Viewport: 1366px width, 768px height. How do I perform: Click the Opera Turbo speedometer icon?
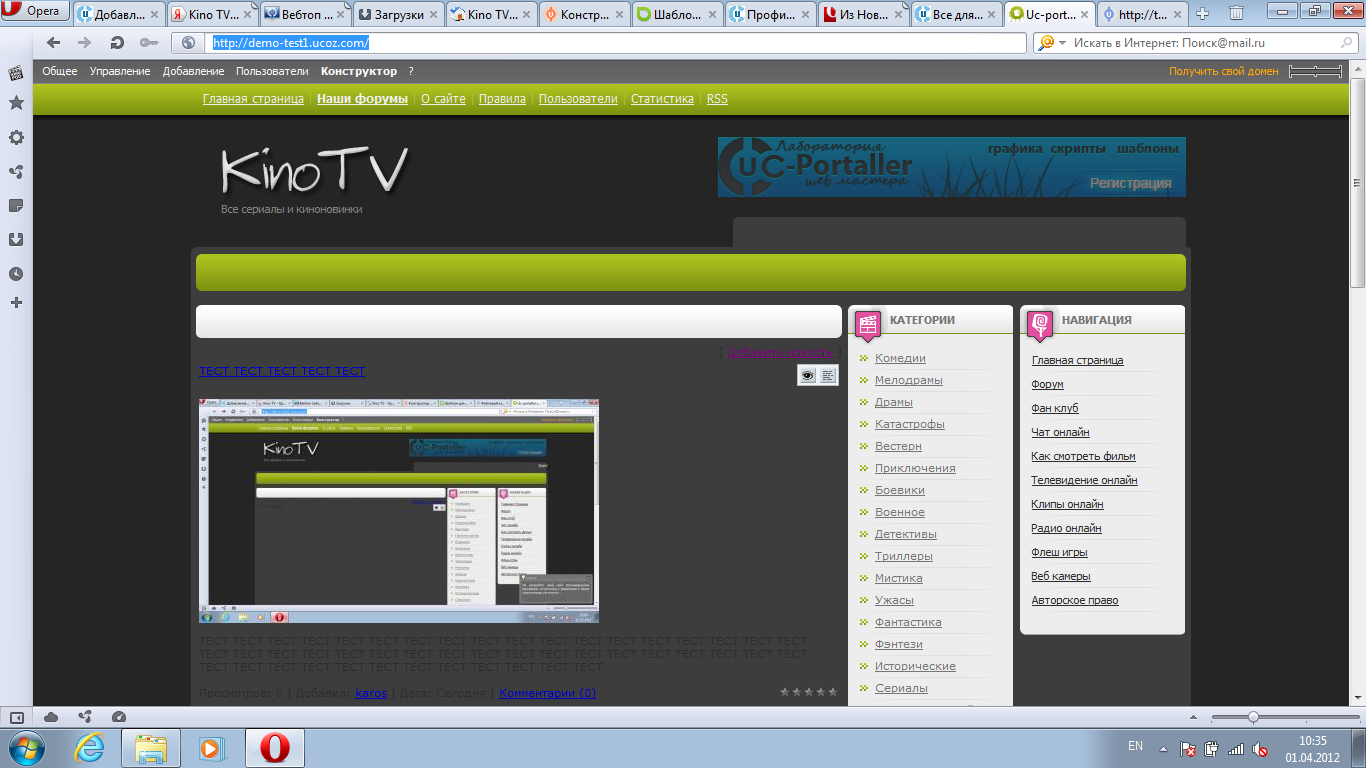click(119, 717)
